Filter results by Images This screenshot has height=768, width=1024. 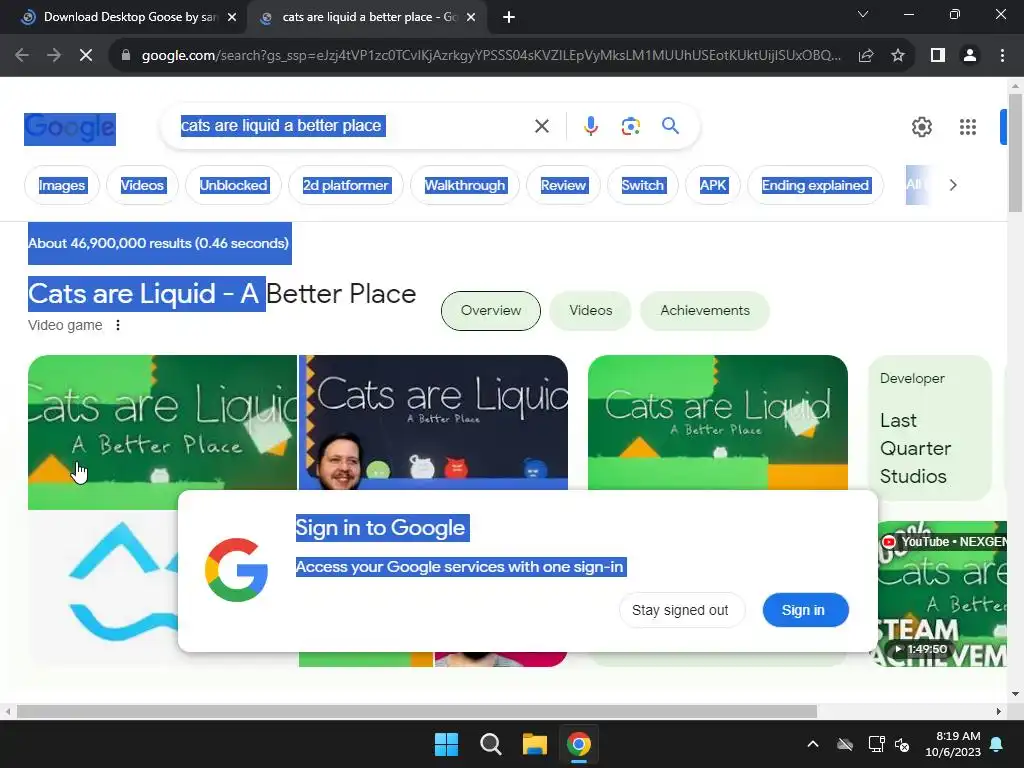coord(62,185)
